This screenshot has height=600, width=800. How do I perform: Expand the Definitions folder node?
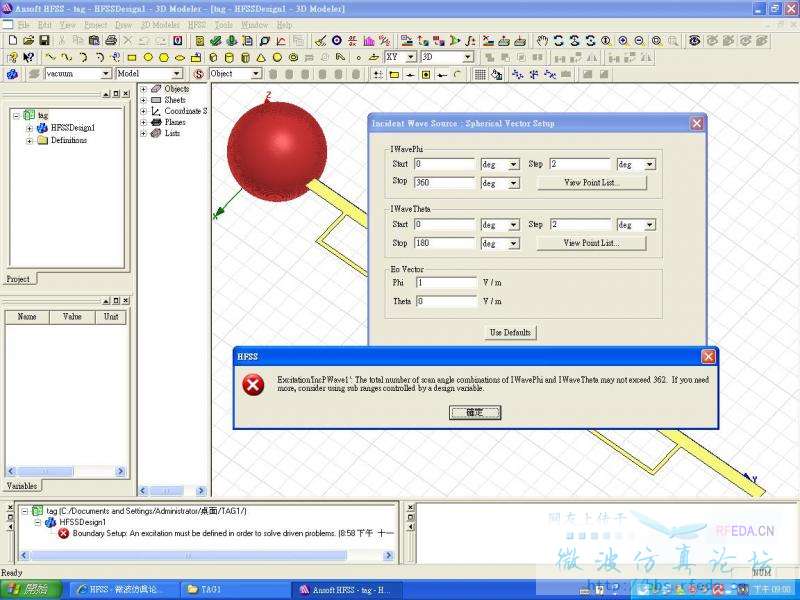pyautogui.click(x=29, y=140)
